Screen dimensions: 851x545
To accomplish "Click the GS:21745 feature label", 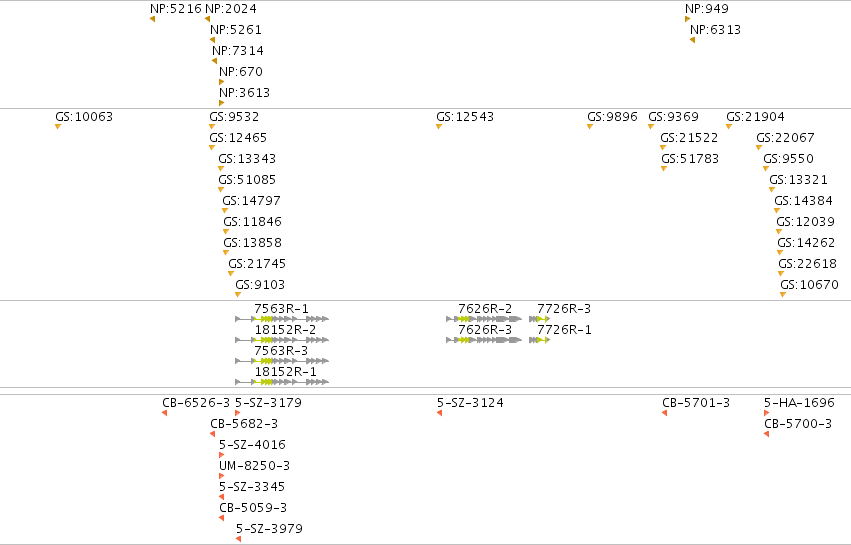I will pos(257,264).
